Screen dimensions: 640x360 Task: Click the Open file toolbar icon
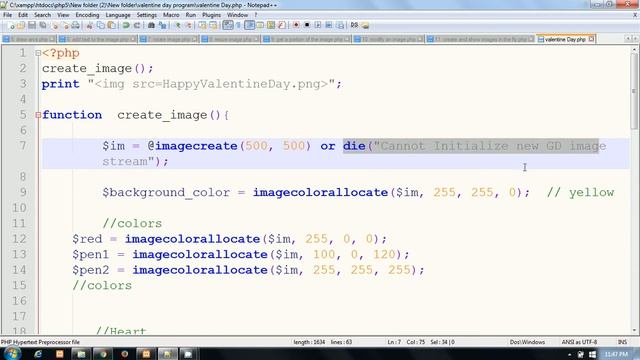click(20, 25)
